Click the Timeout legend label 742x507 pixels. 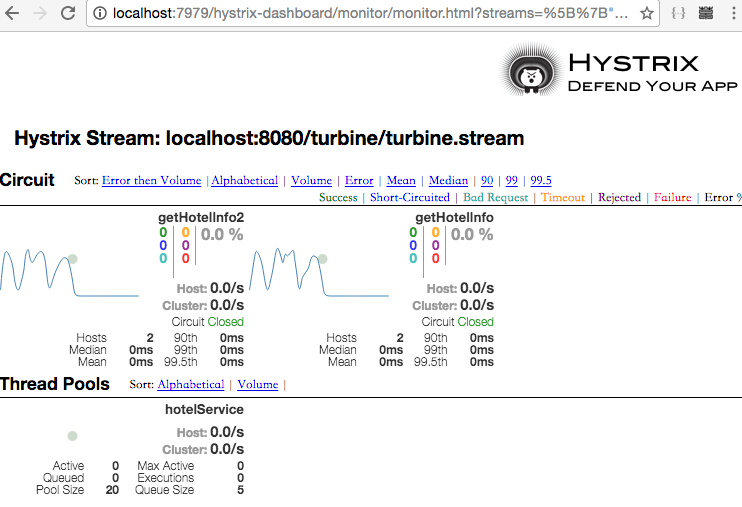tap(563, 197)
